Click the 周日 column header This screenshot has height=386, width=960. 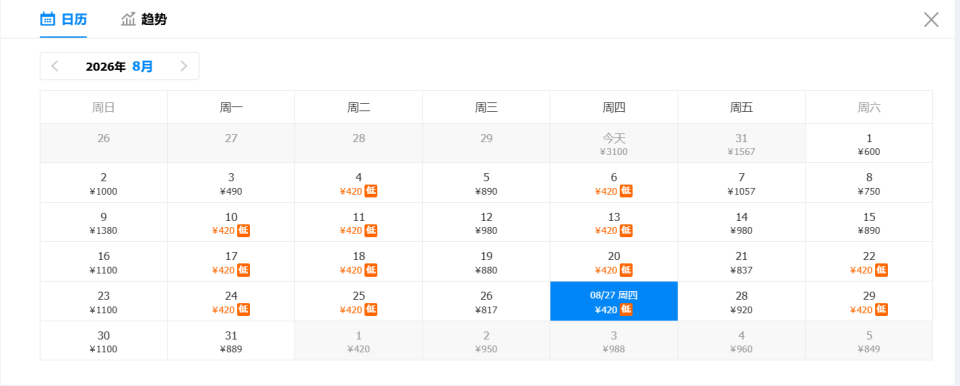(x=103, y=107)
